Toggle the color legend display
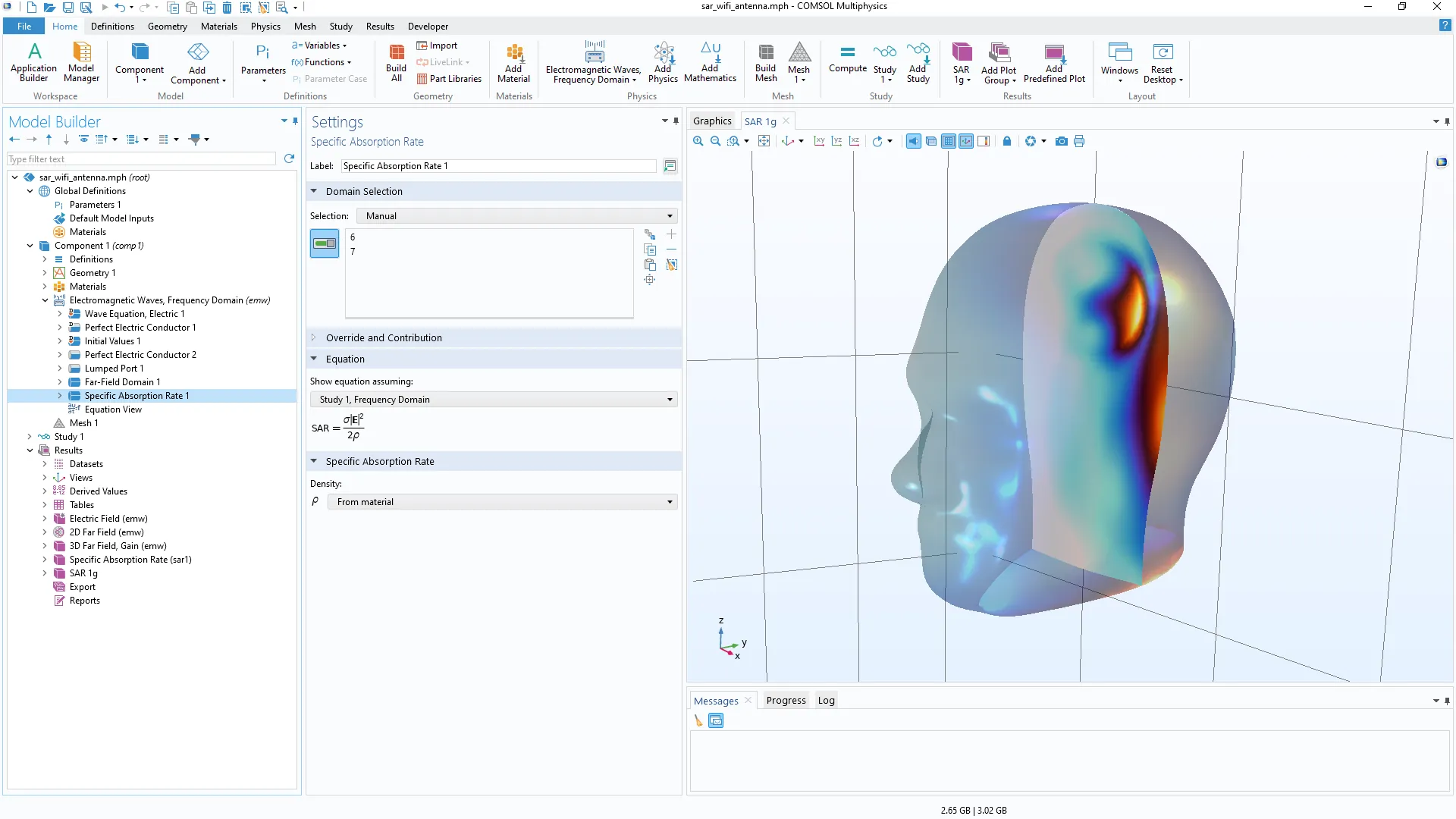The width and height of the screenshot is (1456, 819). [x=984, y=141]
